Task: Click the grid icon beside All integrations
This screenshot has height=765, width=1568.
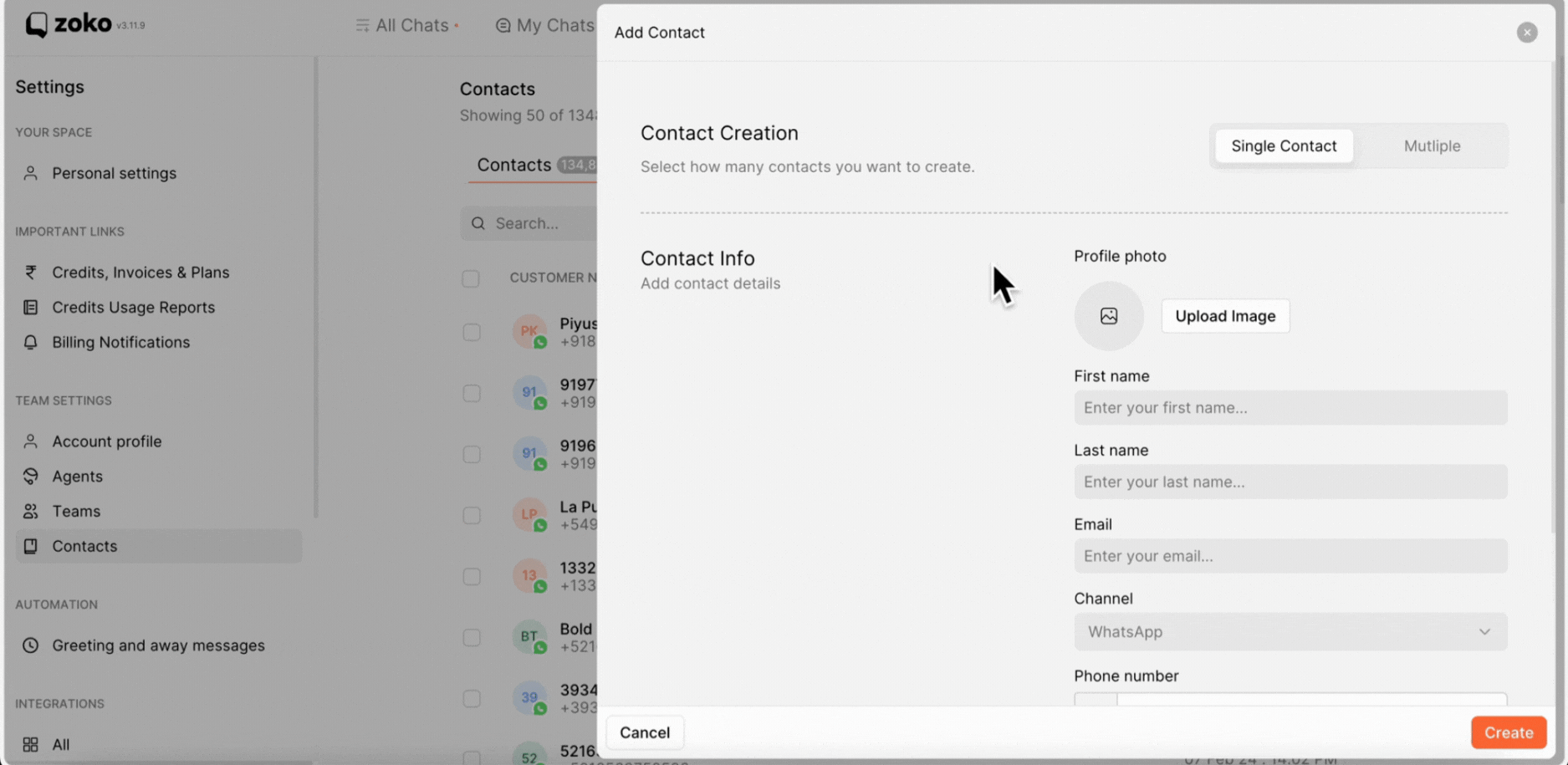Action: [x=31, y=744]
